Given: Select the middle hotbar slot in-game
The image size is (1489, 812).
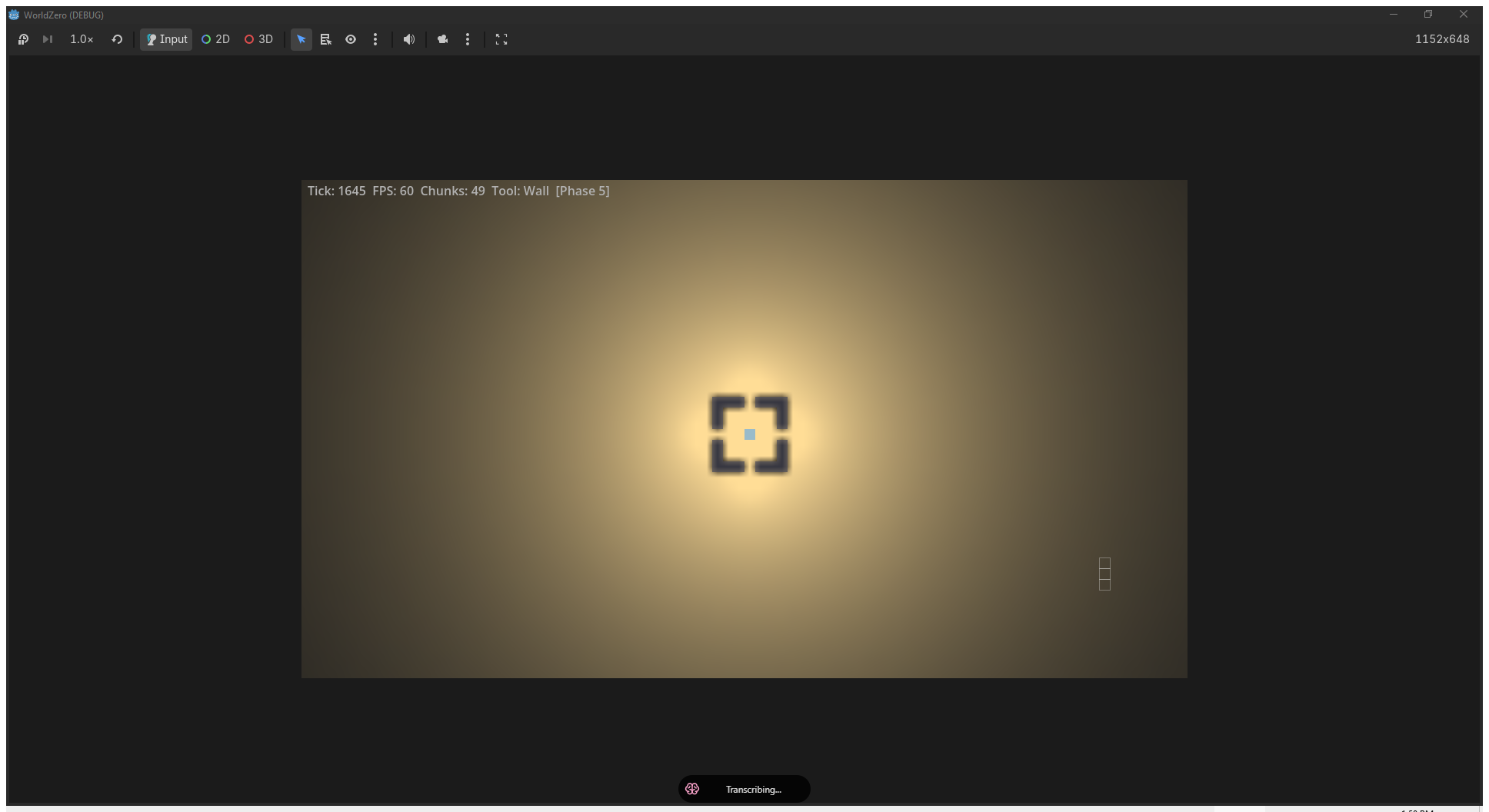Looking at the screenshot, I should [x=1104, y=574].
